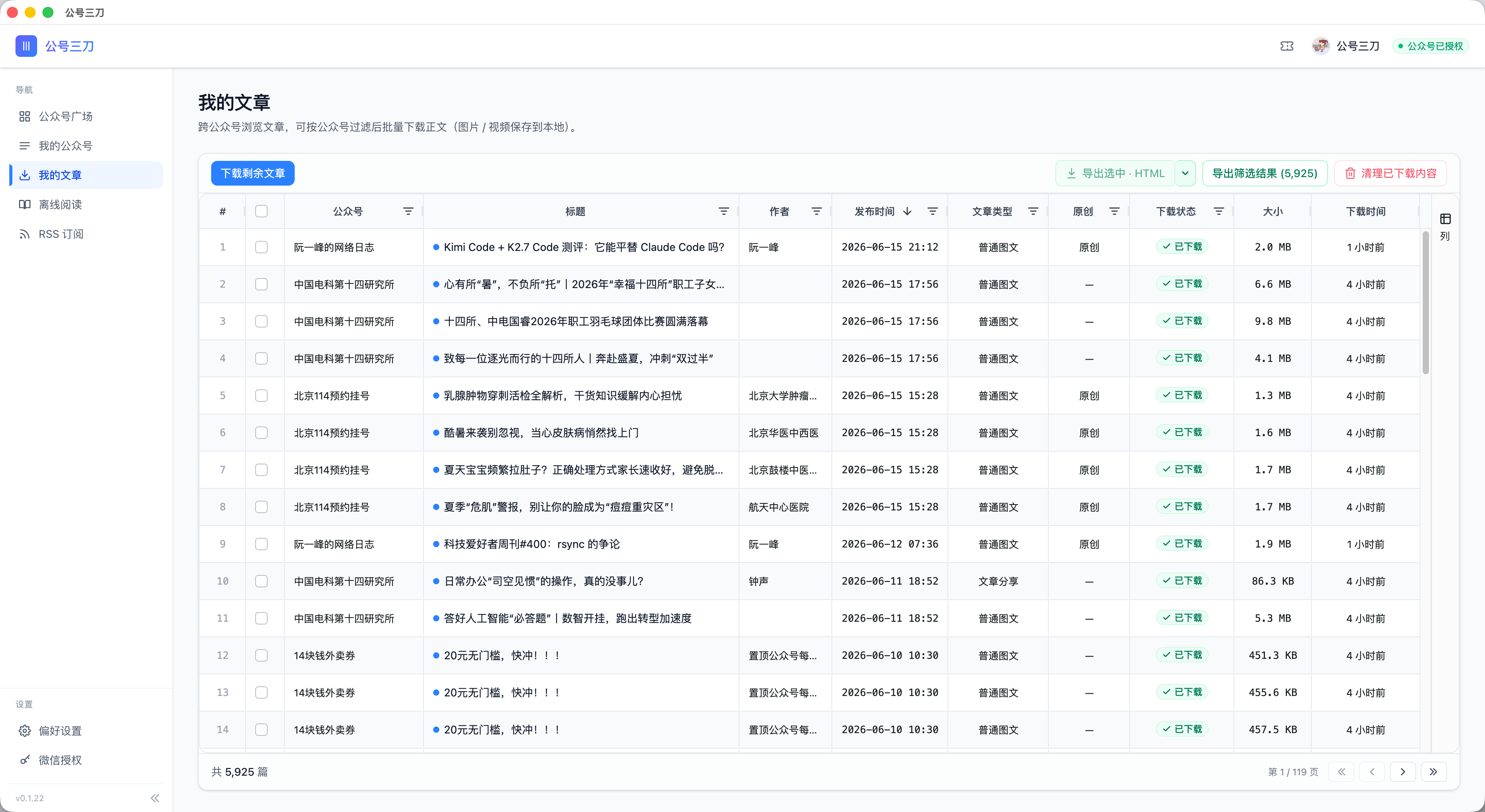Screen dimensions: 1485x812
Task: Go to the next page
Action: coord(1403,772)
